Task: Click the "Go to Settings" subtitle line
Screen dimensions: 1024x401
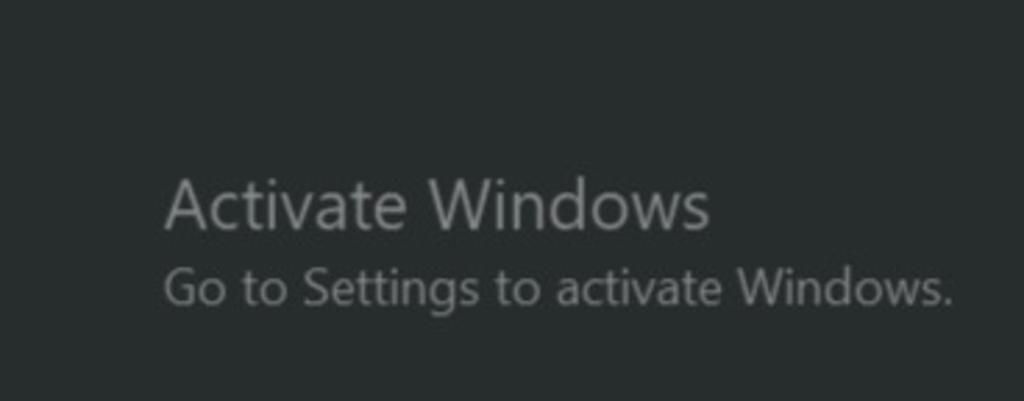Action: (x=558, y=289)
